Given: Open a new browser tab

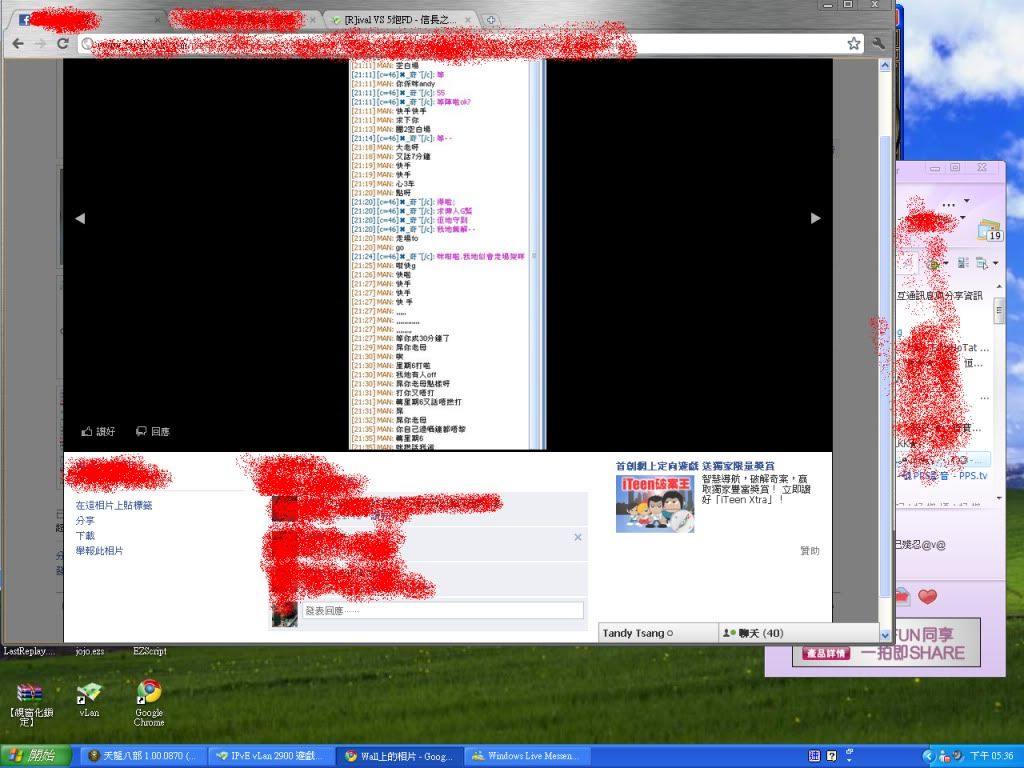Looking at the screenshot, I should click(x=490, y=20).
